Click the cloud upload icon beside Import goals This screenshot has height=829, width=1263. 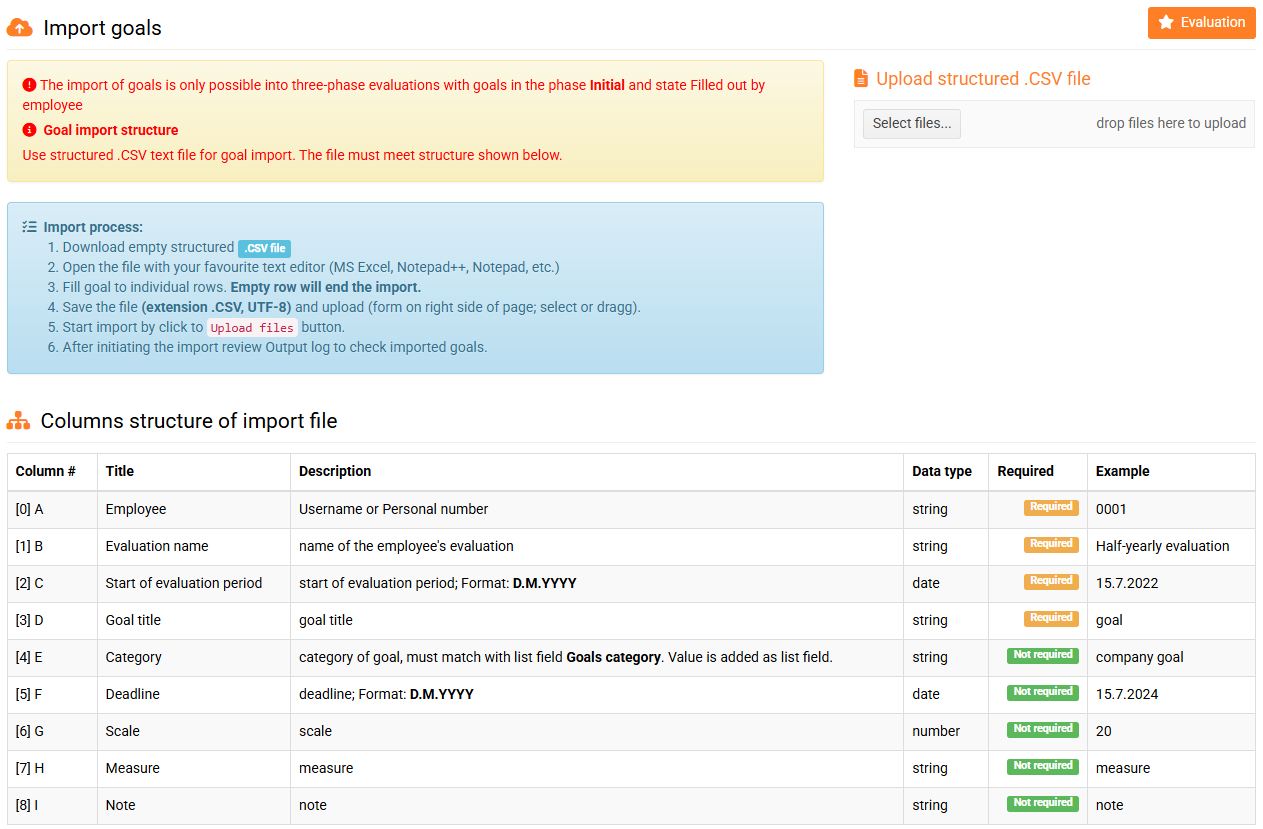pyautogui.click(x=20, y=28)
